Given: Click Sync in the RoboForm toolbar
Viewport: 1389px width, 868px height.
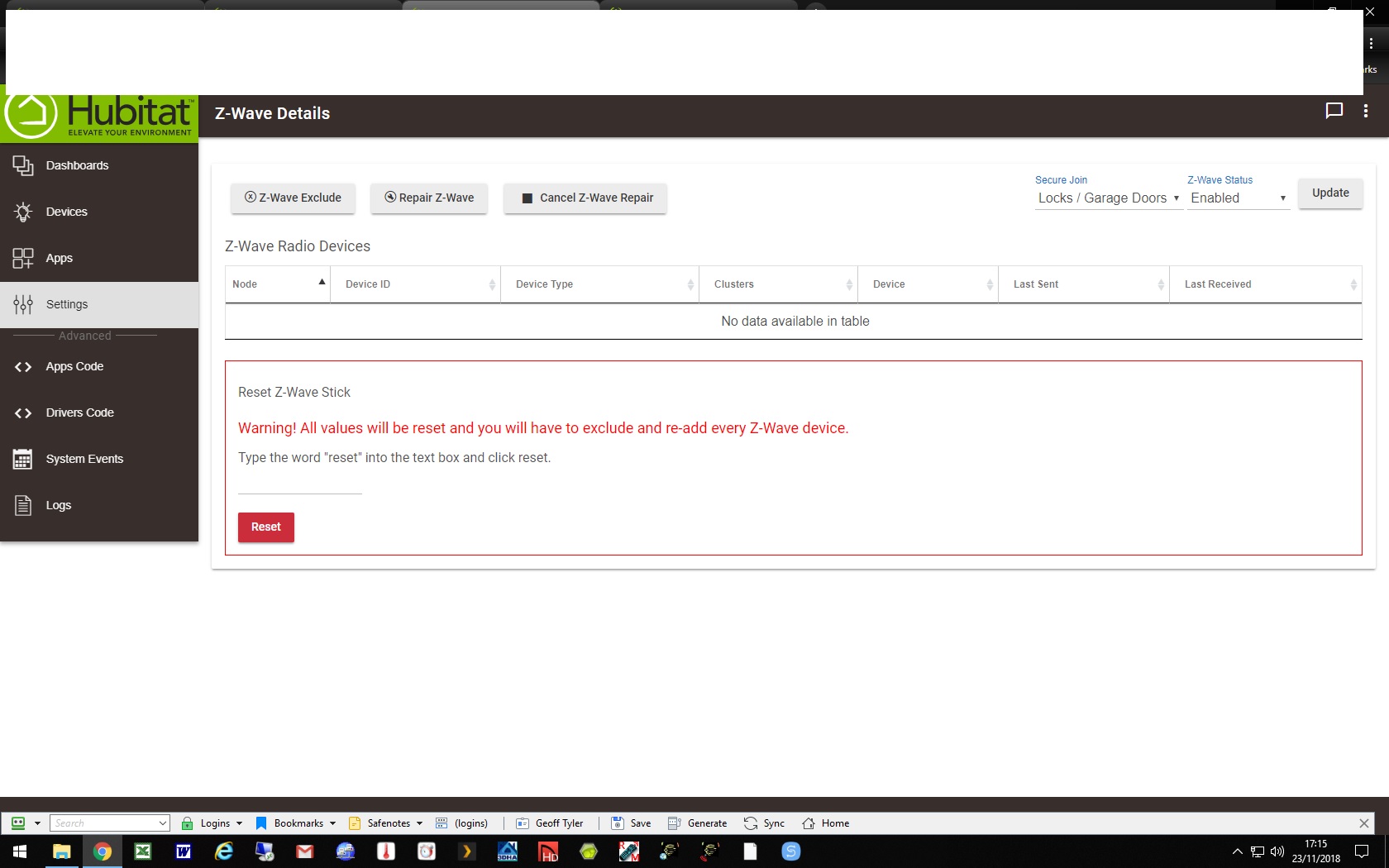Looking at the screenshot, I should click(x=764, y=823).
